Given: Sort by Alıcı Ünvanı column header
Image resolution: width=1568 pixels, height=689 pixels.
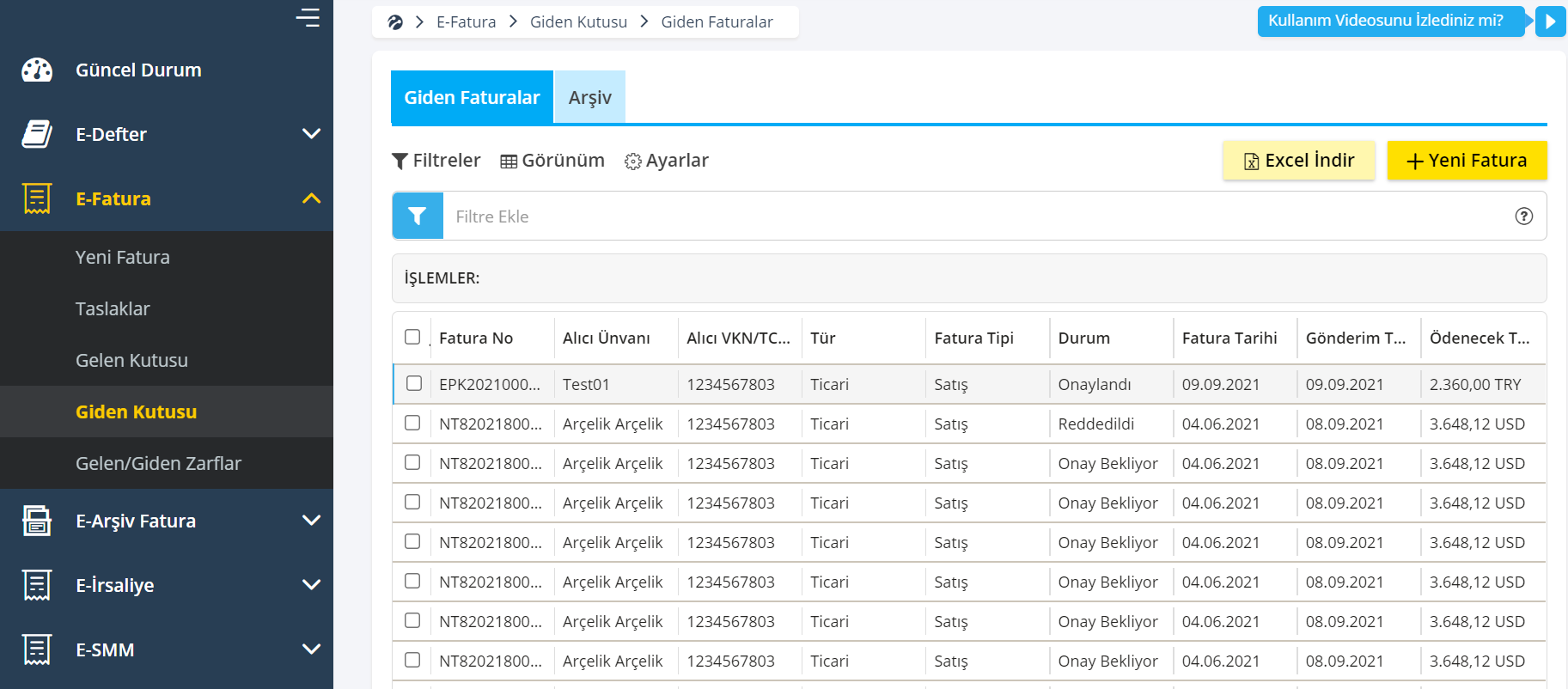Looking at the screenshot, I should click(607, 338).
